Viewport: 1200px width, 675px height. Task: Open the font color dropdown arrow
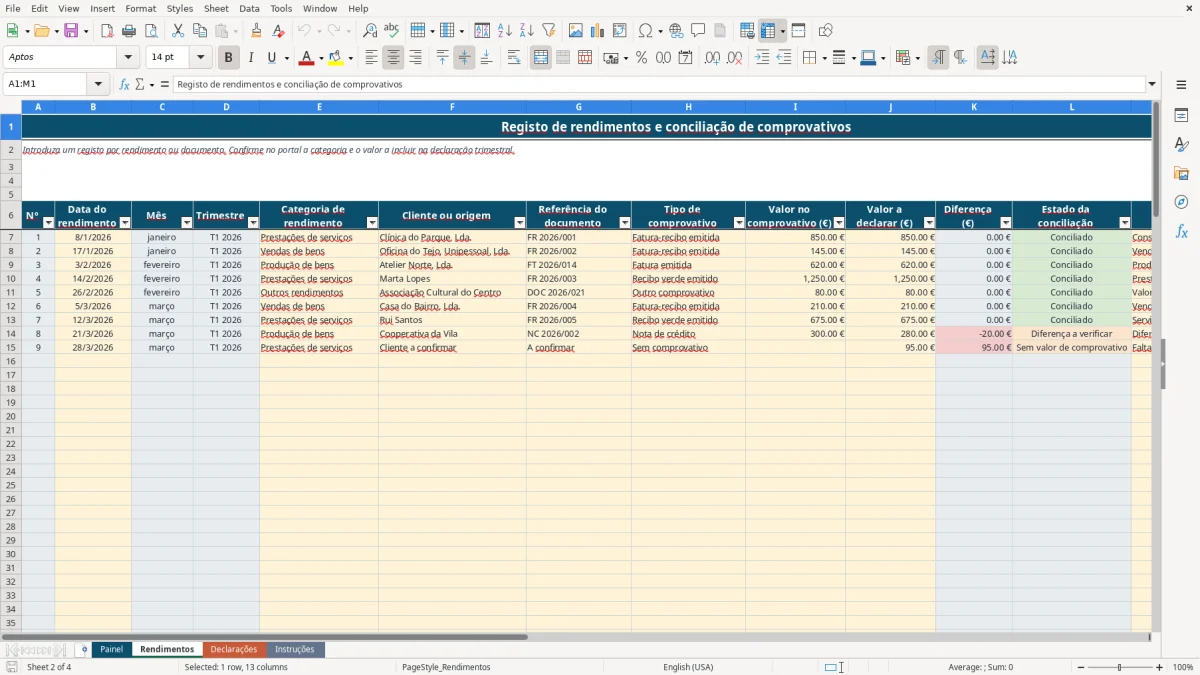321,58
